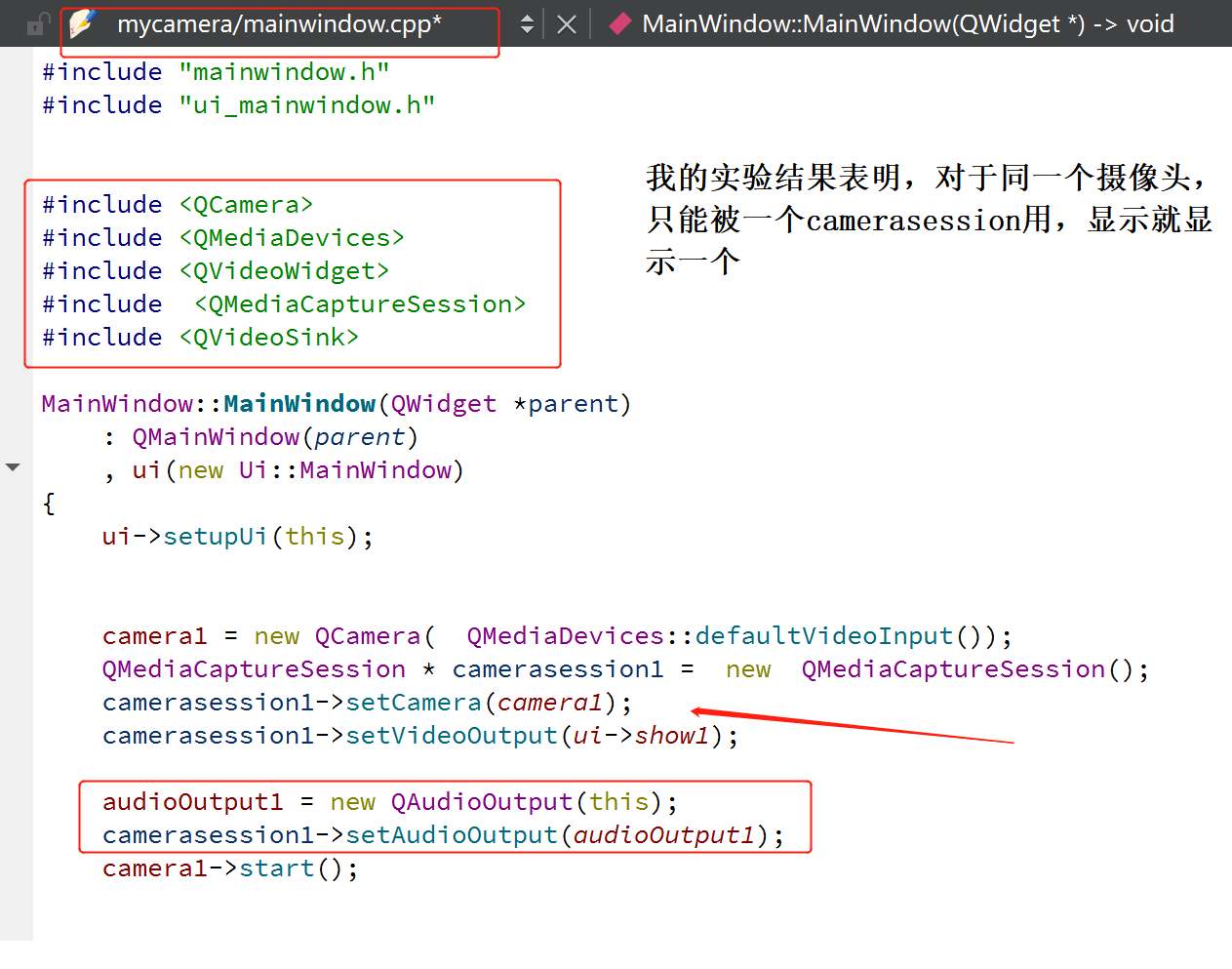The width and height of the screenshot is (1232, 969).
Task: Click the #include <QMediaCaptureSession> line
Action: [x=284, y=304]
